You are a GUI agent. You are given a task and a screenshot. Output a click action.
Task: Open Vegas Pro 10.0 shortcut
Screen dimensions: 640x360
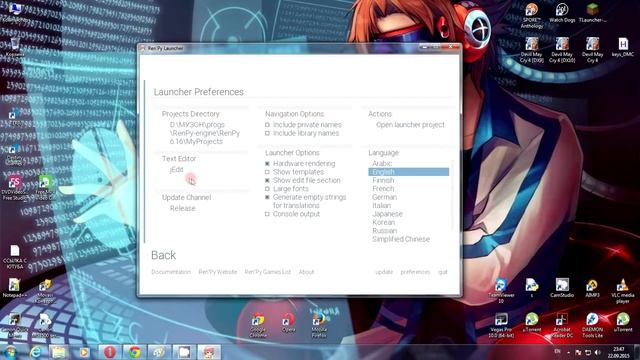501,325
